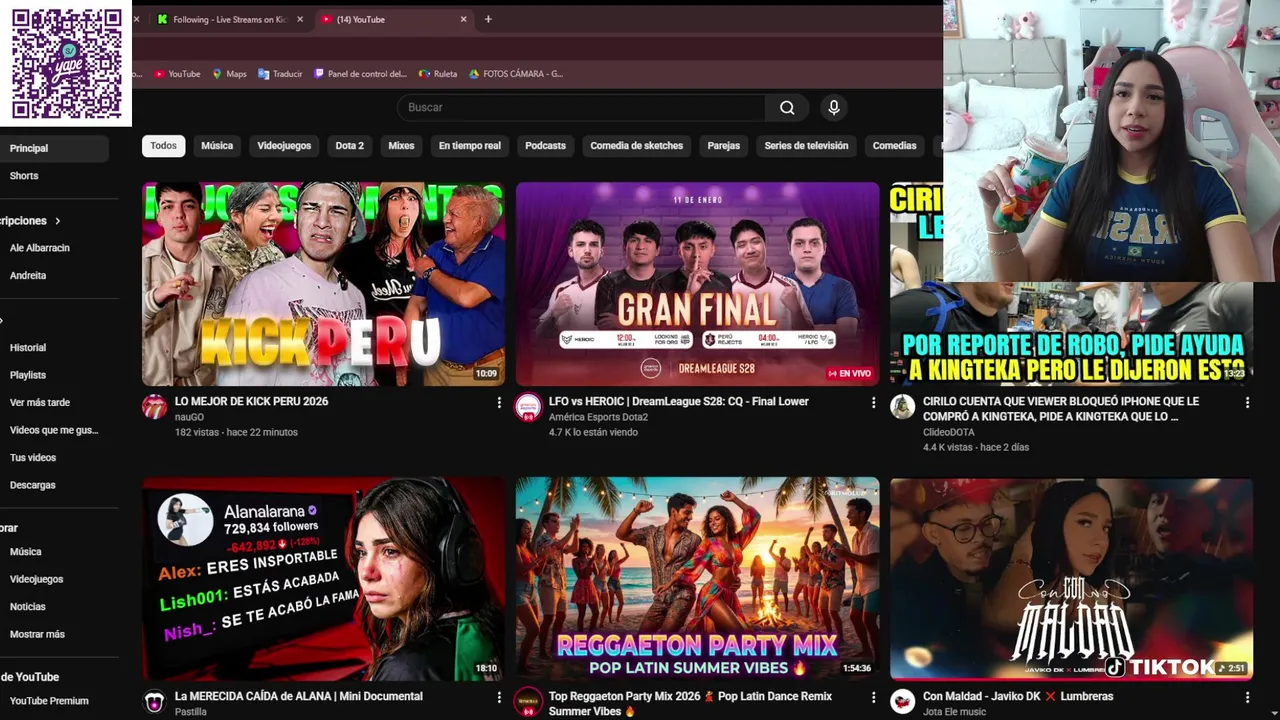The height and width of the screenshot is (720, 1280).
Task: Open Reggaeton mix channel avatar
Action: click(528, 701)
